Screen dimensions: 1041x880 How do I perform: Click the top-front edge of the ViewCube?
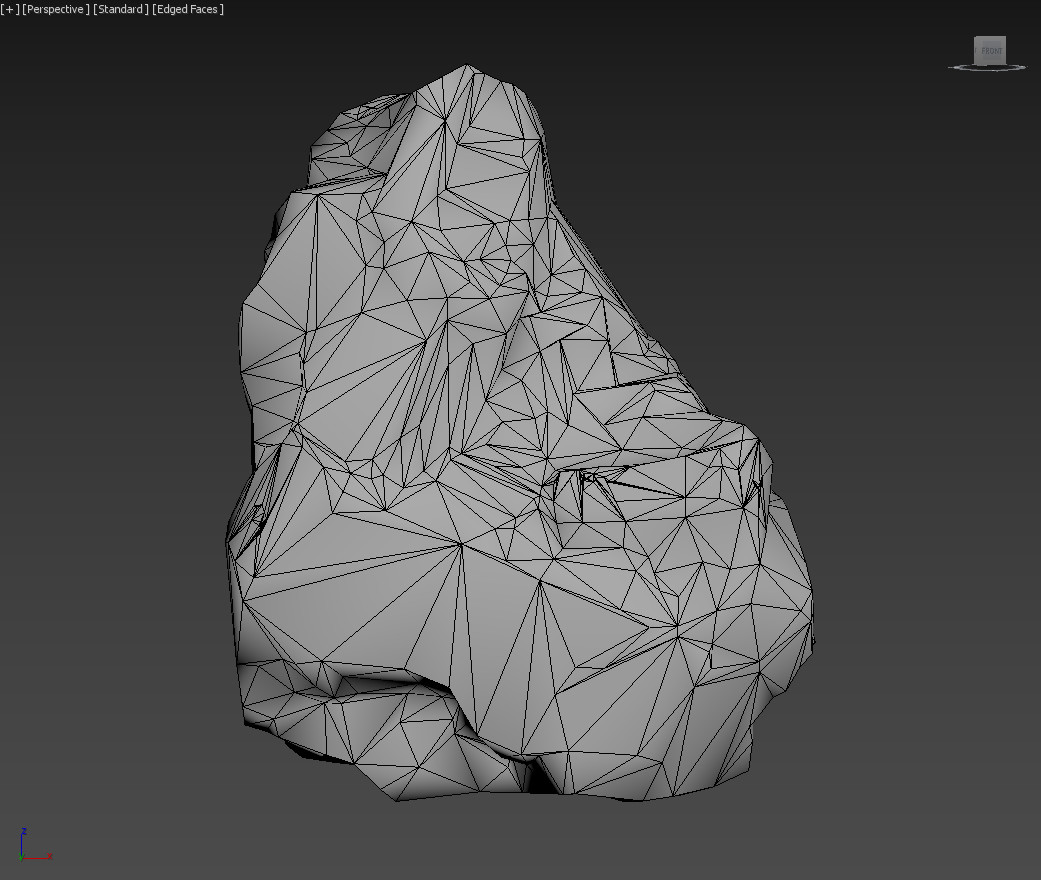990,38
